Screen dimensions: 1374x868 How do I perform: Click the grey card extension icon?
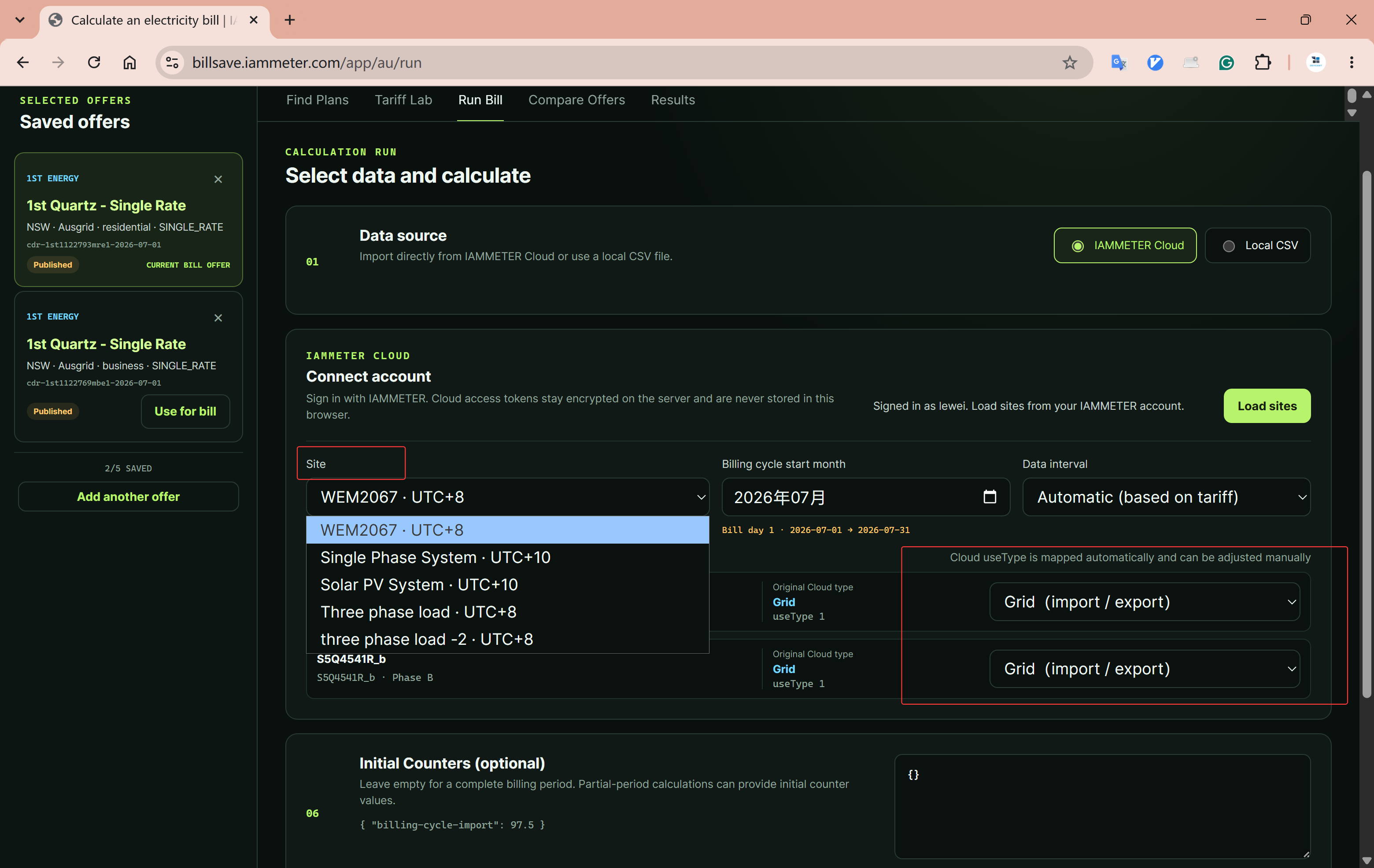pos(1191,62)
